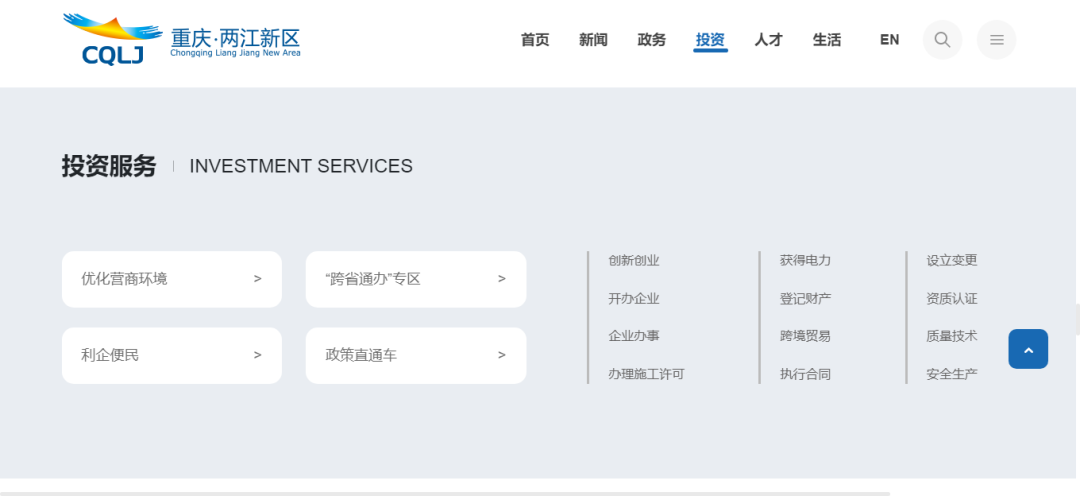
Task: Click the 开办企业 link
Action: (x=634, y=299)
